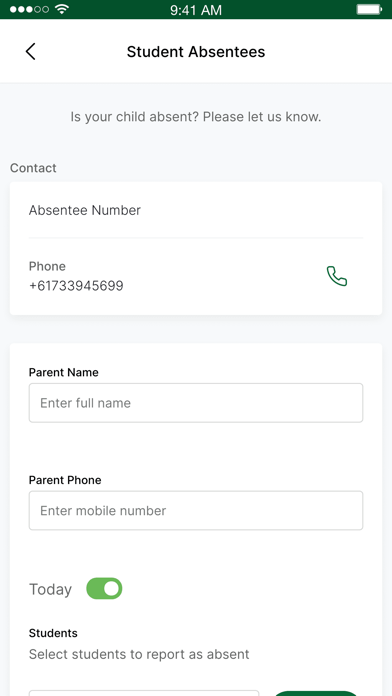Tap the signal strength dots
Image resolution: width=392 pixels, height=696 pixels.
coord(29,9)
